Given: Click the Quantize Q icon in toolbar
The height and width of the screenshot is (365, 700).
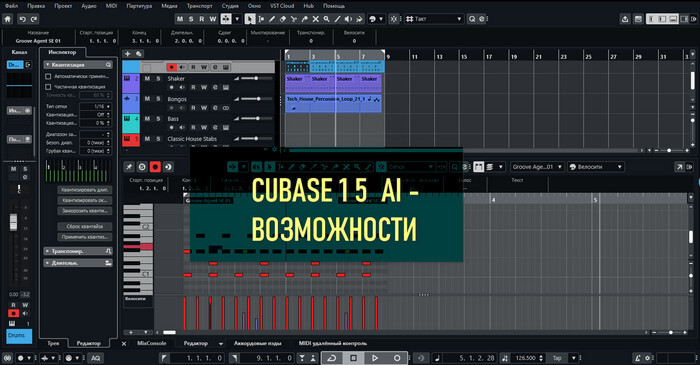Looking at the screenshot, I should pyautogui.click(x=472, y=19).
